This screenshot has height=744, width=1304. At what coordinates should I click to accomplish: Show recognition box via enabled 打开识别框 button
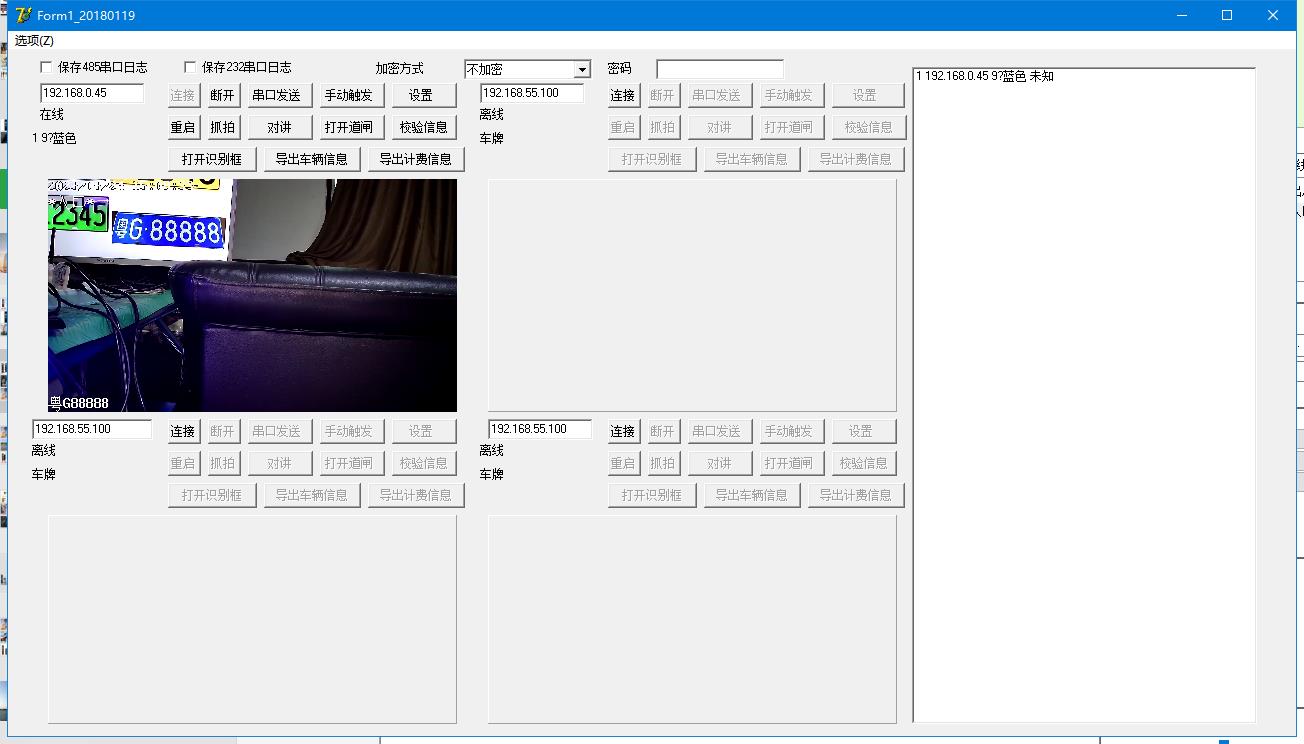(x=212, y=159)
